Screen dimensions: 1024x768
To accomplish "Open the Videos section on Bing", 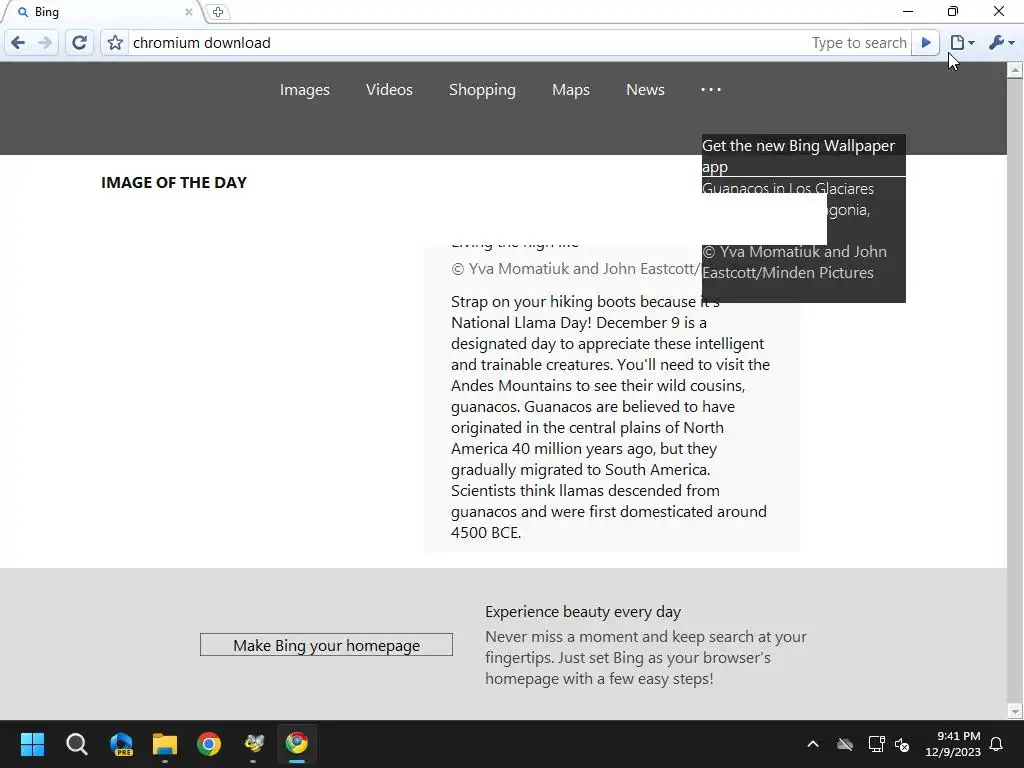I will tap(389, 89).
